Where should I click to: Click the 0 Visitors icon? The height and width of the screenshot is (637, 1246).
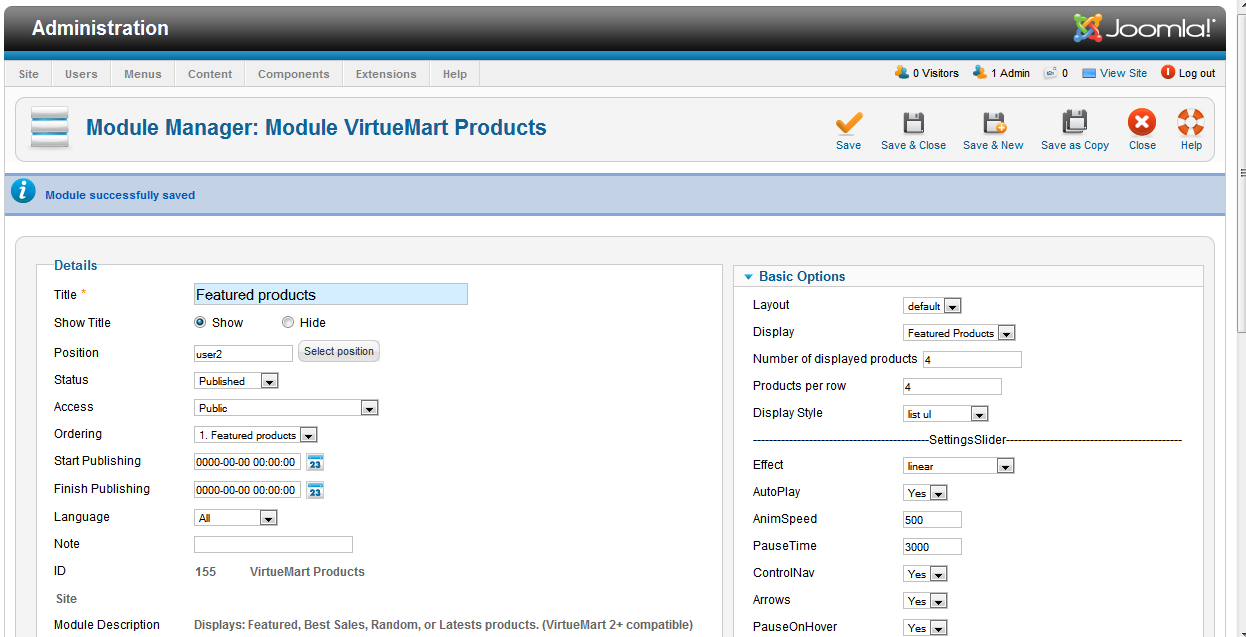pos(902,73)
